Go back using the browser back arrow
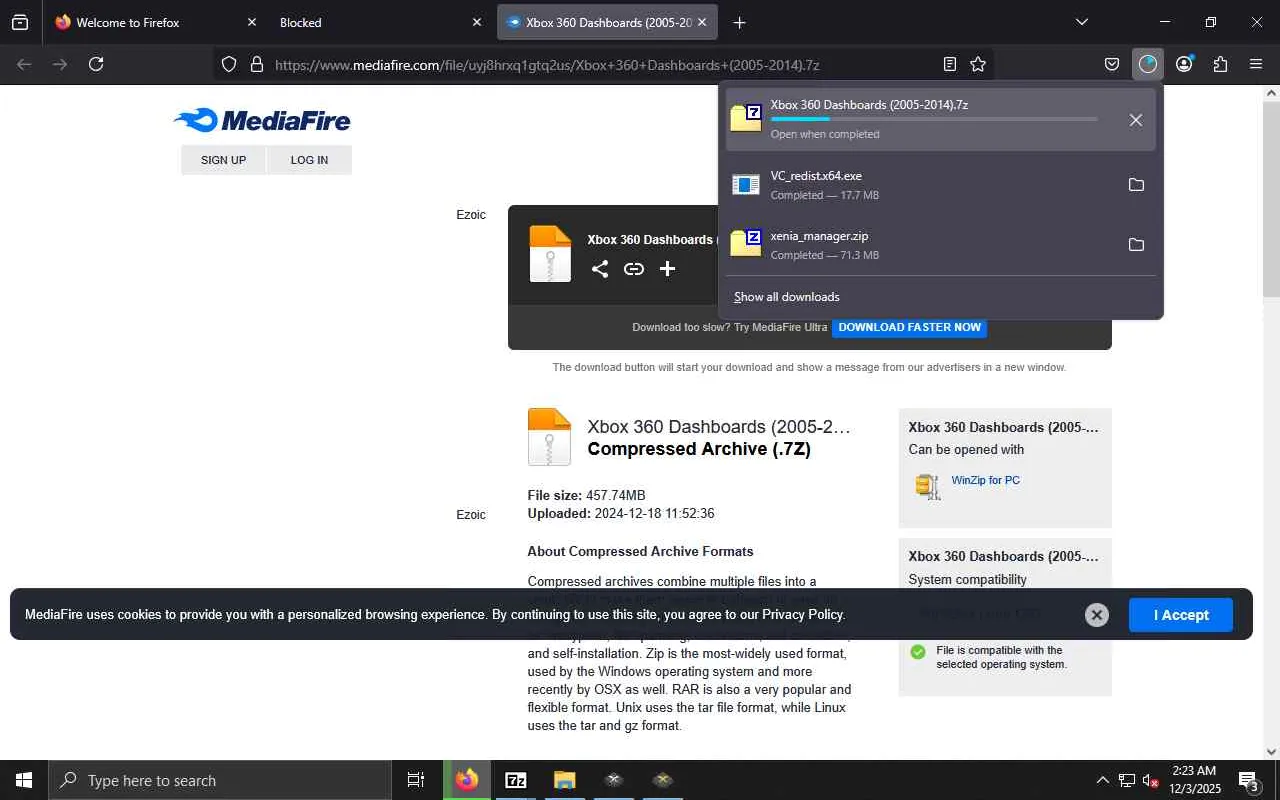 point(24,64)
